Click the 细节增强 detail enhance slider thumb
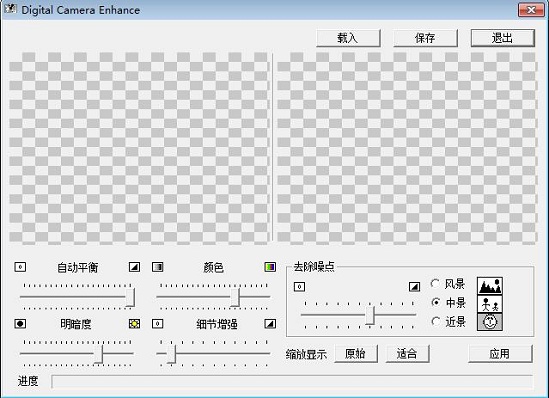 [x=171, y=354]
